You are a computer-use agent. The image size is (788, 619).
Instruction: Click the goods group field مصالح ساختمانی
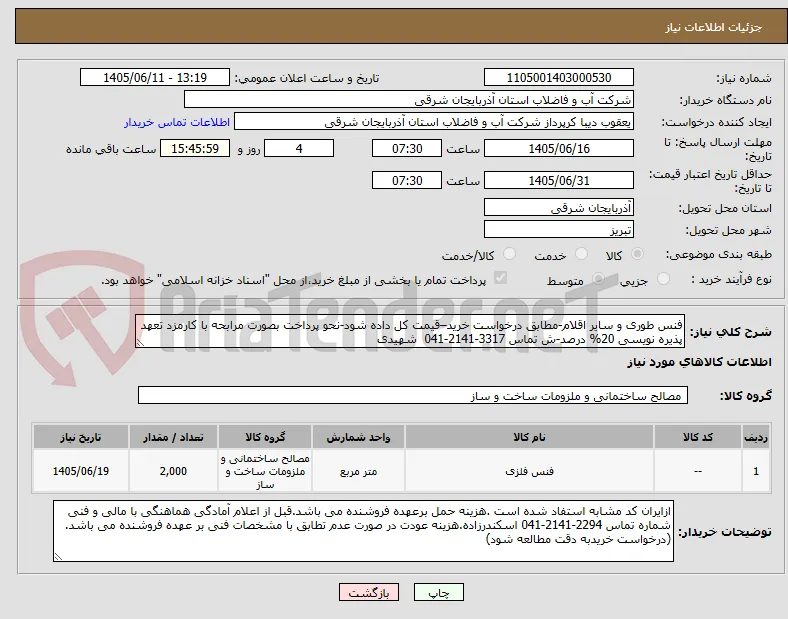pyautogui.click(x=413, y=395)
